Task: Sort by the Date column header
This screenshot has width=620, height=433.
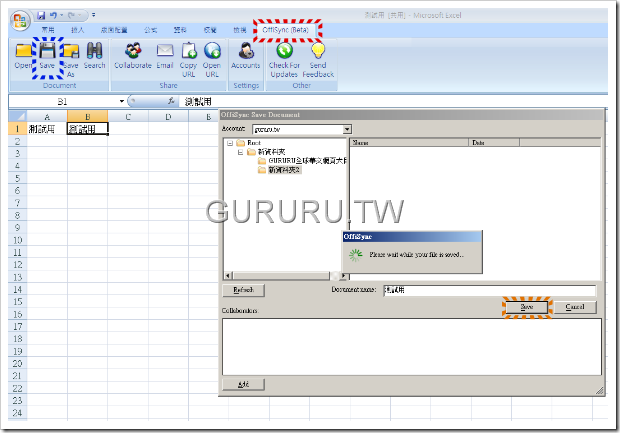Action: pos(494,142)
